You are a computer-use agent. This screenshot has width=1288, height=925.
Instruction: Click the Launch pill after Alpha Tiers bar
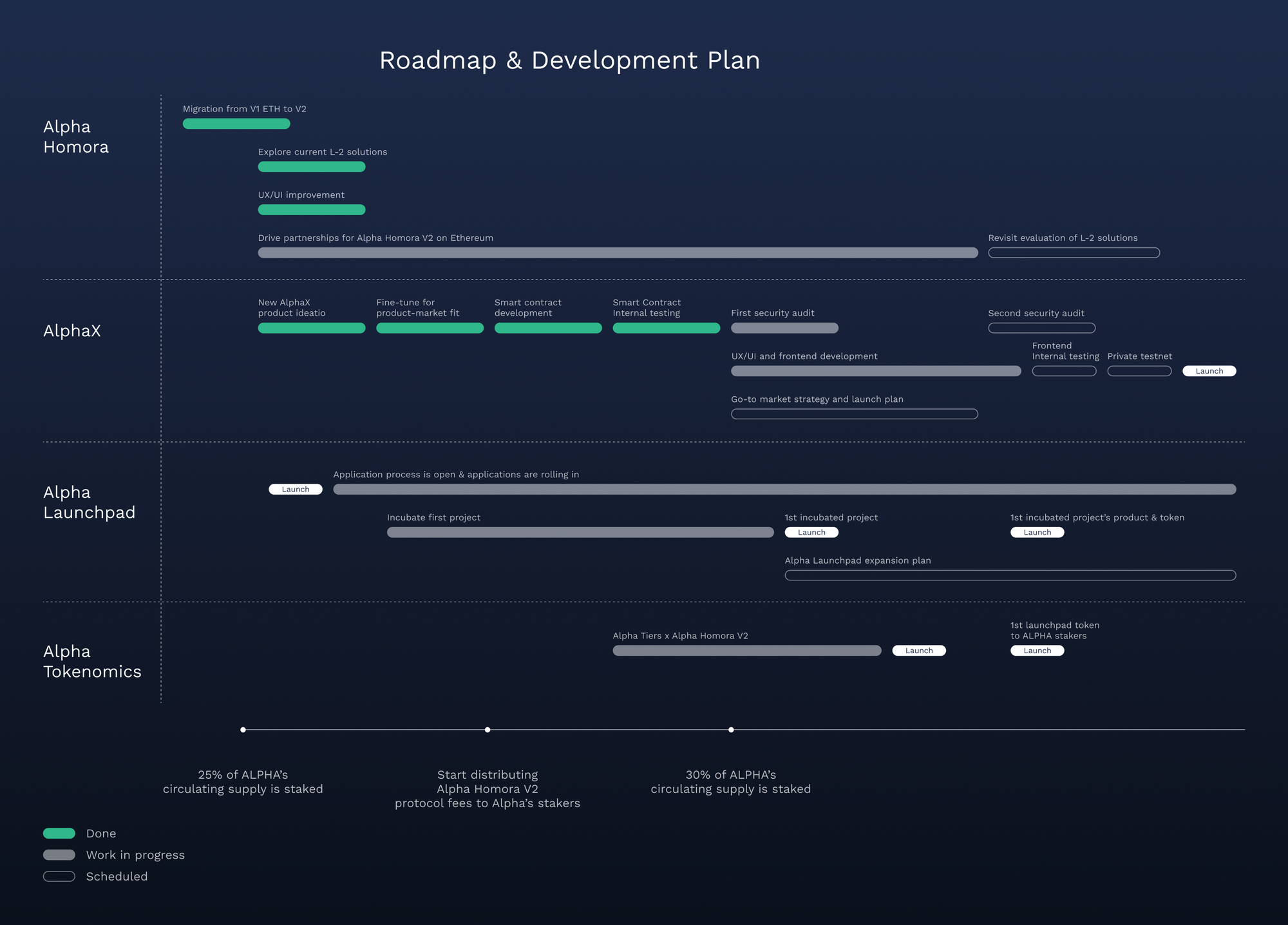point(918,651)
